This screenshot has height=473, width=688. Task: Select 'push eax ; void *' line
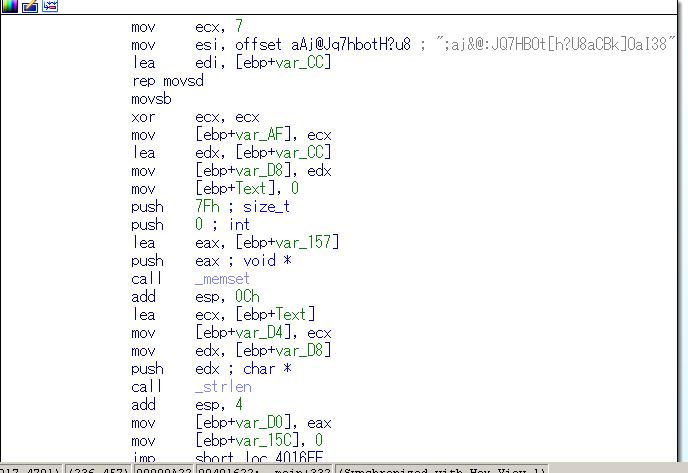point(211,261)
